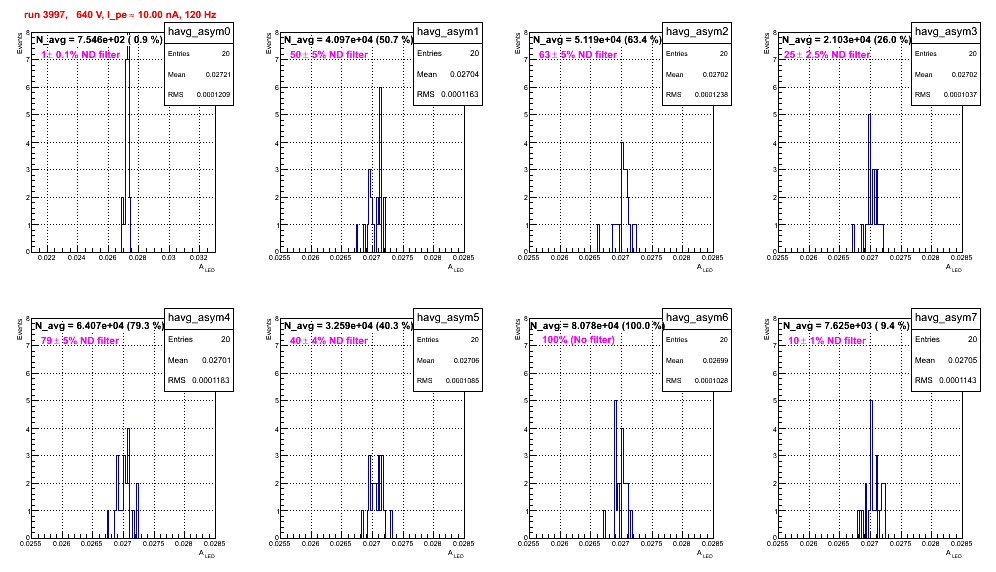
Task: Click Mean value 0.02705 in havg_asym7
Action: (962, 360)
